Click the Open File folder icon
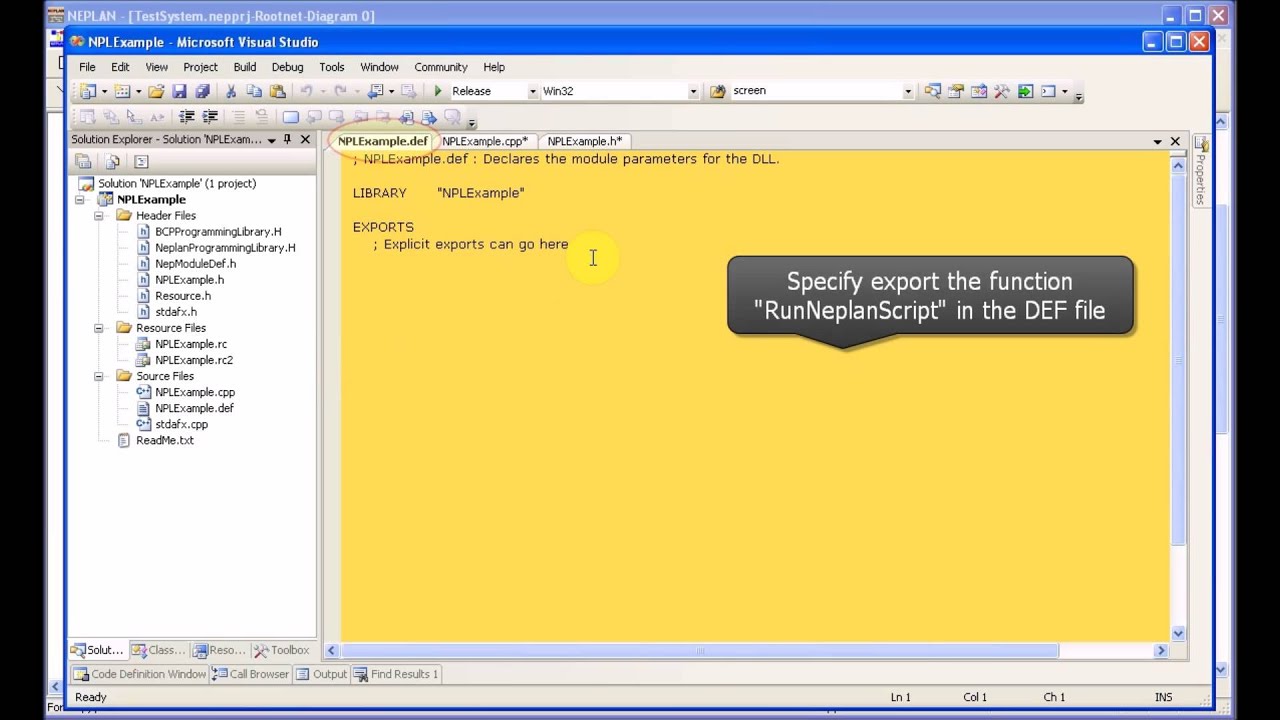The height and width of the screenshot is (720, 1280). [156, 91]
